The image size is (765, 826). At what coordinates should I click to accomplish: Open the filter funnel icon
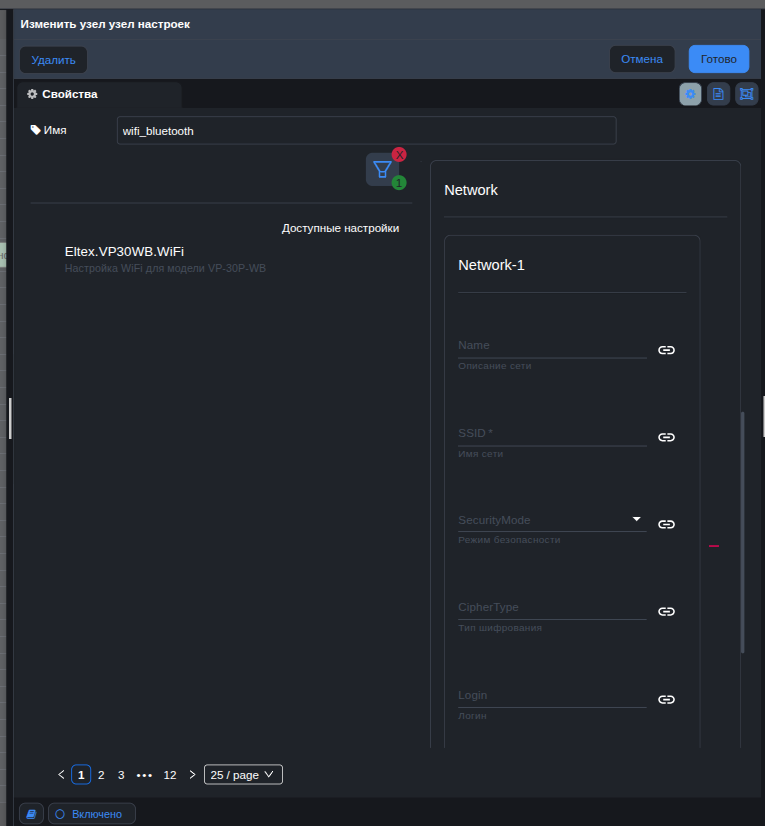coord(381,169)
